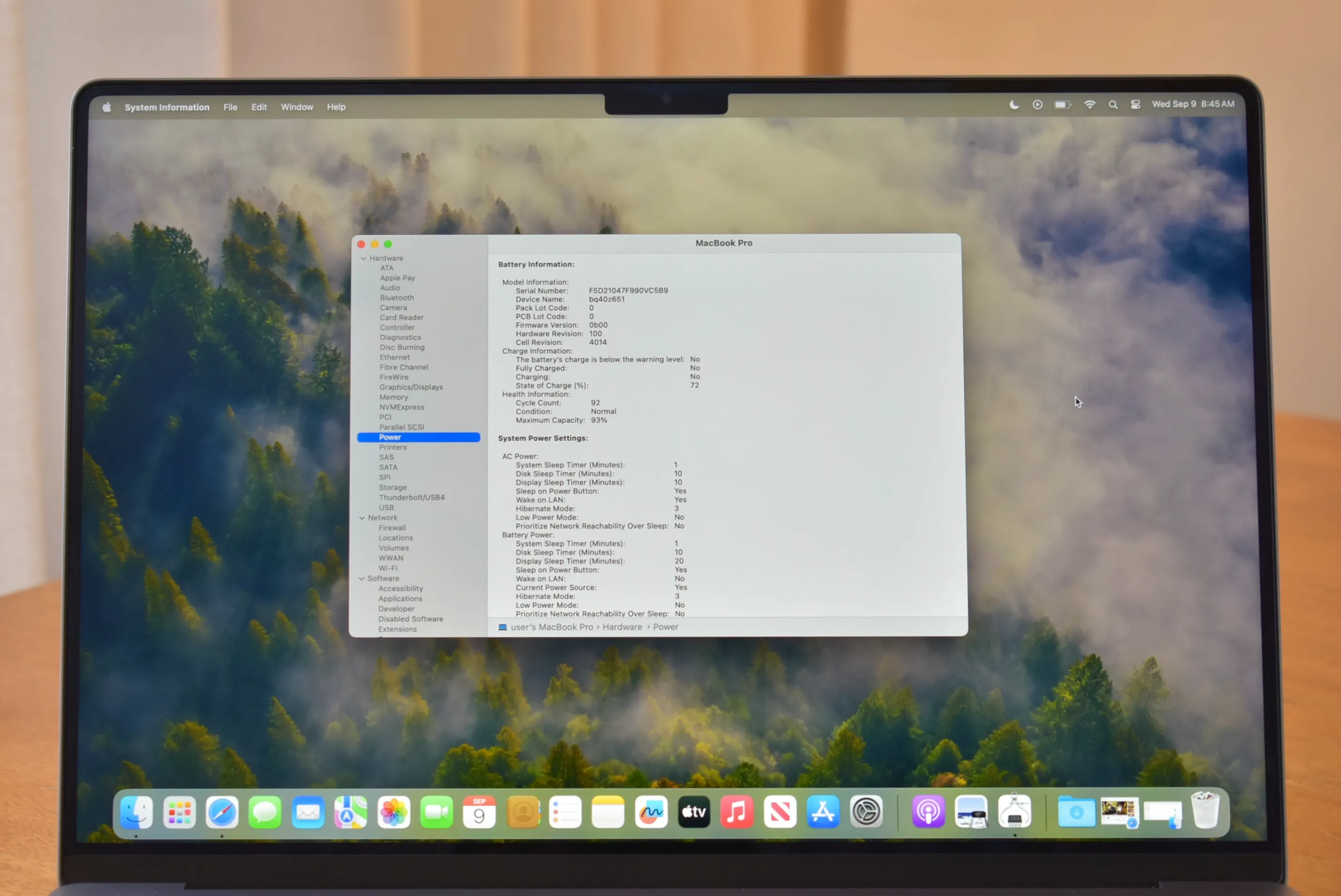Open Spotlight search magnifier in menu bar

tap(1113, 105)
